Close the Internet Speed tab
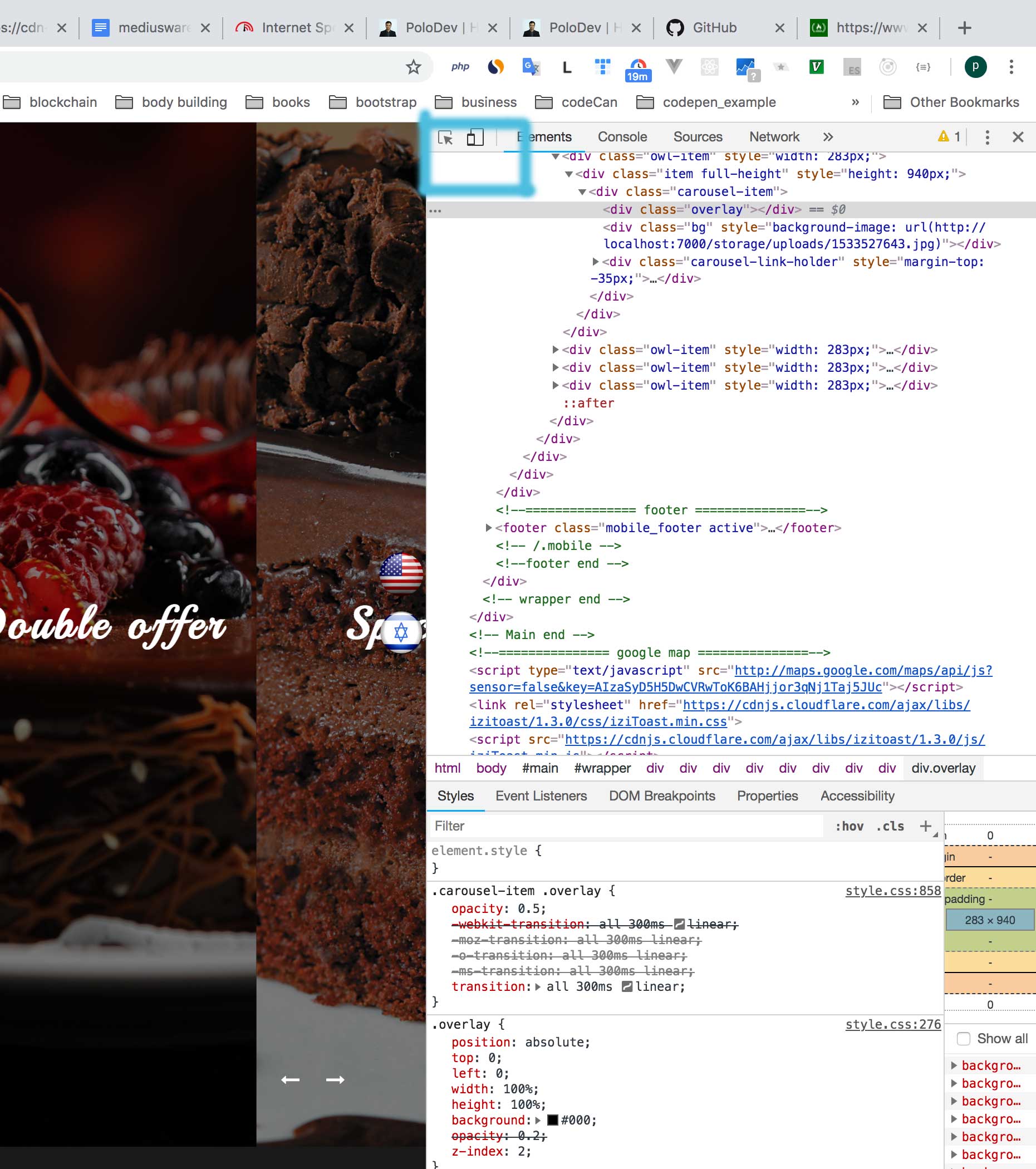The image size is (1036, 1169). pos(349,28)
